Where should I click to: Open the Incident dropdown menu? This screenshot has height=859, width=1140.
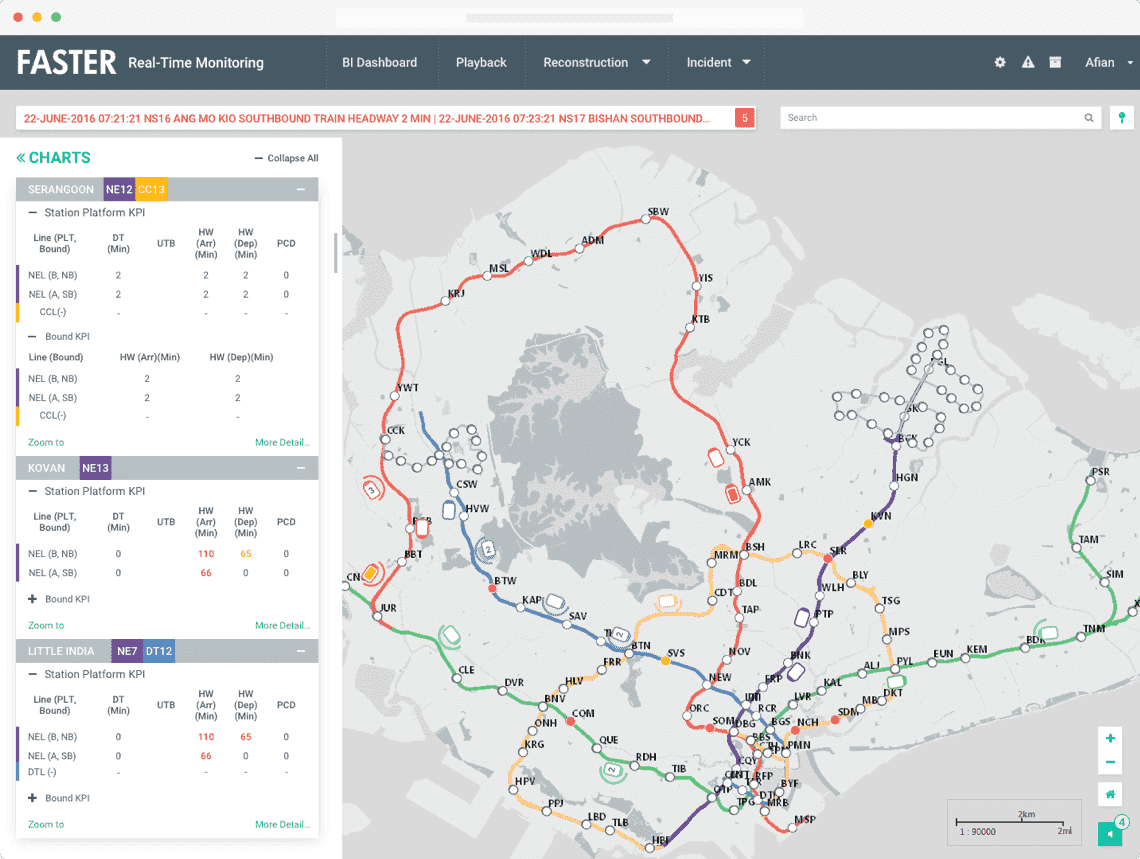click(x=718, y=62)
